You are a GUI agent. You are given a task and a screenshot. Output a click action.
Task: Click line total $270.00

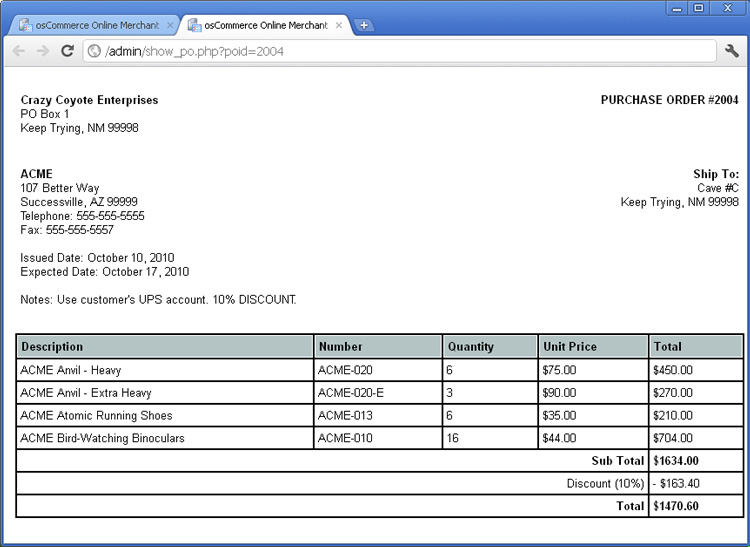pos(673,393)
